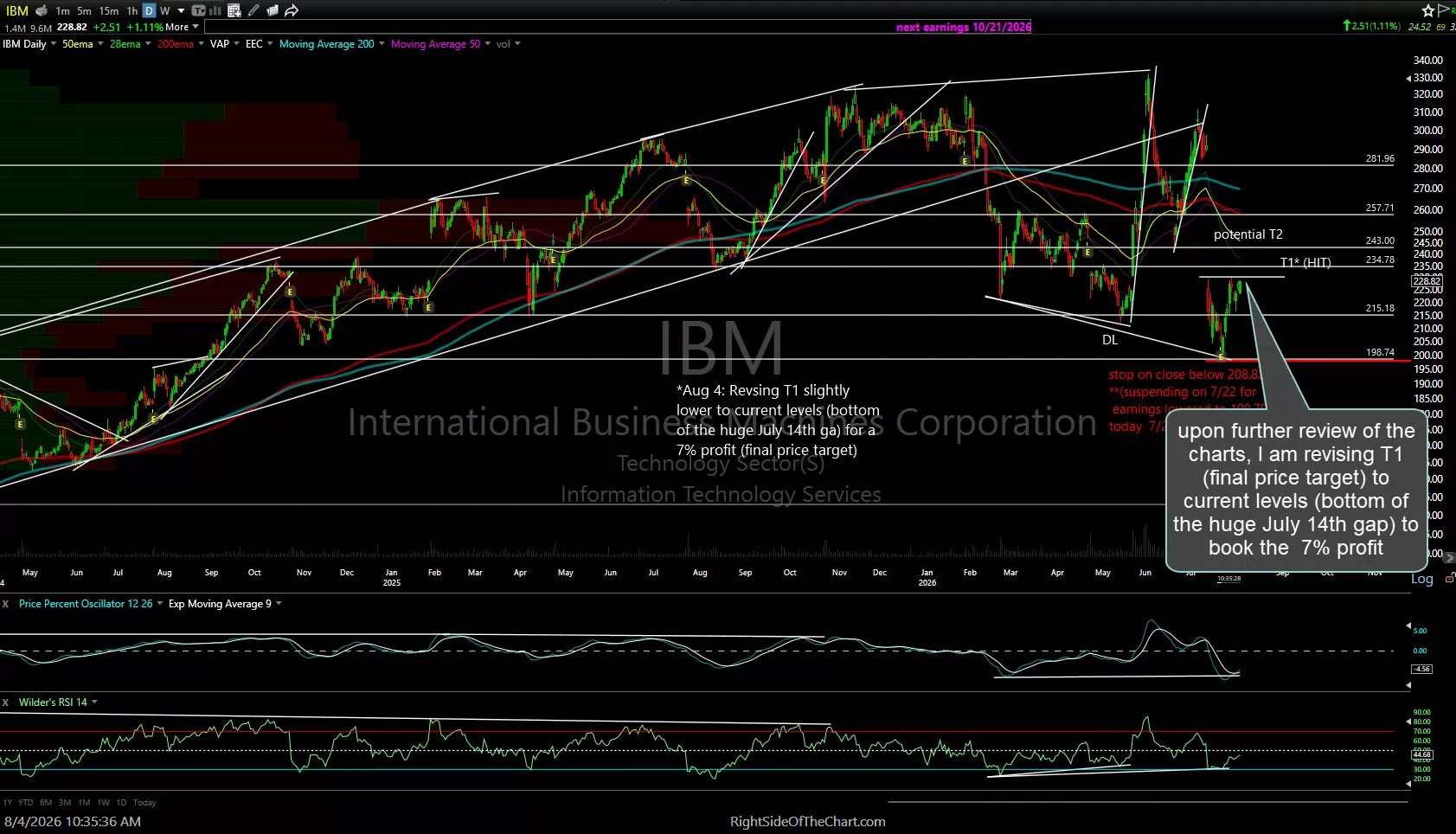Open the extra timeframes dropdown arrow after W

181,10
